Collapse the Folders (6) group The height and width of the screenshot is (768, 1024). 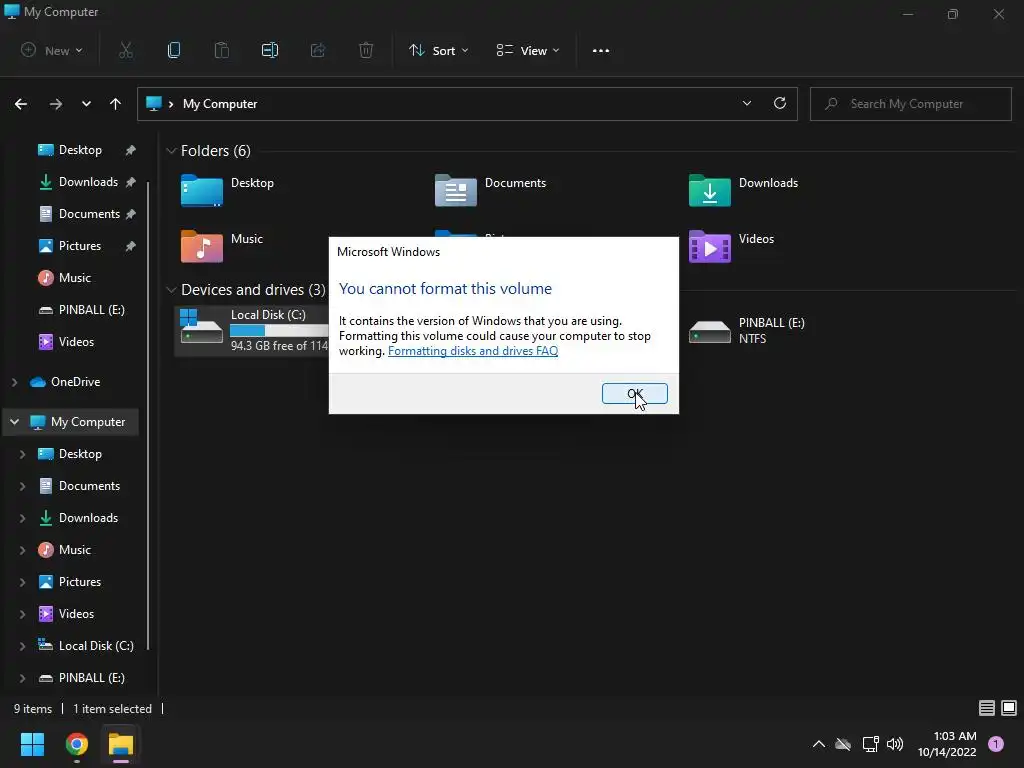tap(171, 151)
